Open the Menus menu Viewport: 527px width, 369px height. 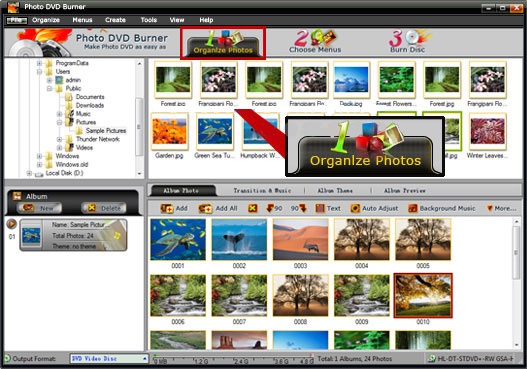(x=82, y=20)
